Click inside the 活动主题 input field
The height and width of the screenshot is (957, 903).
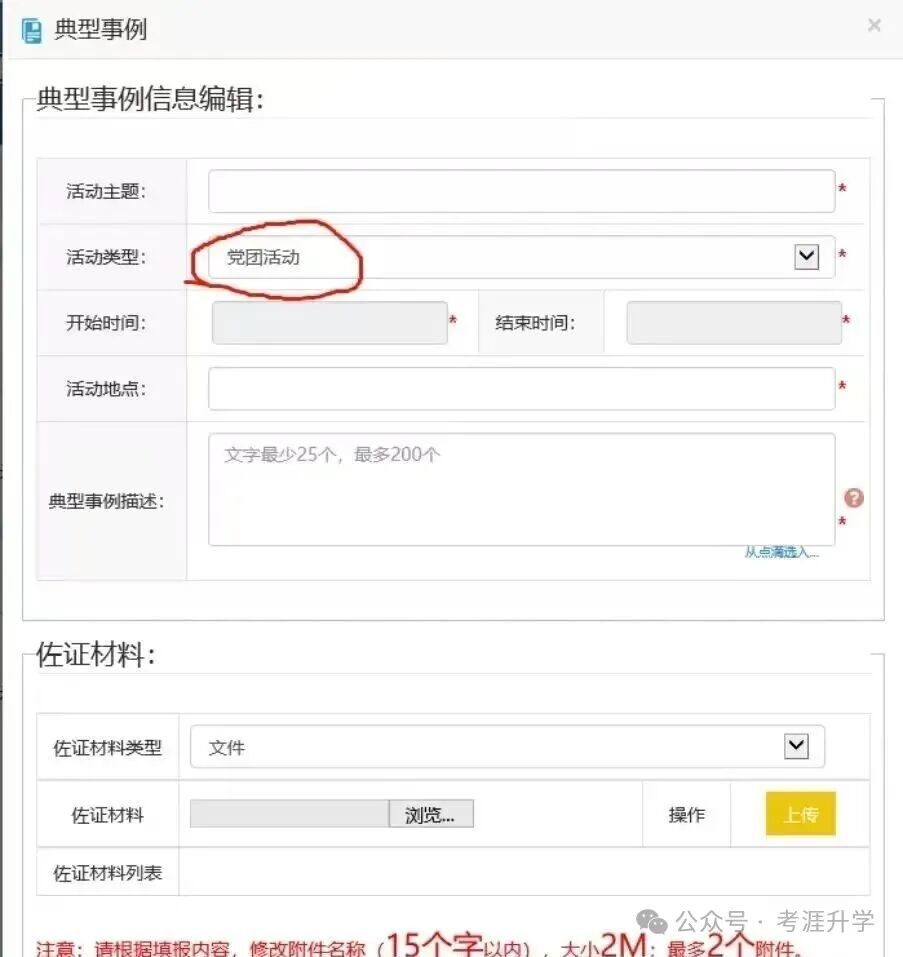click(521, 190)
